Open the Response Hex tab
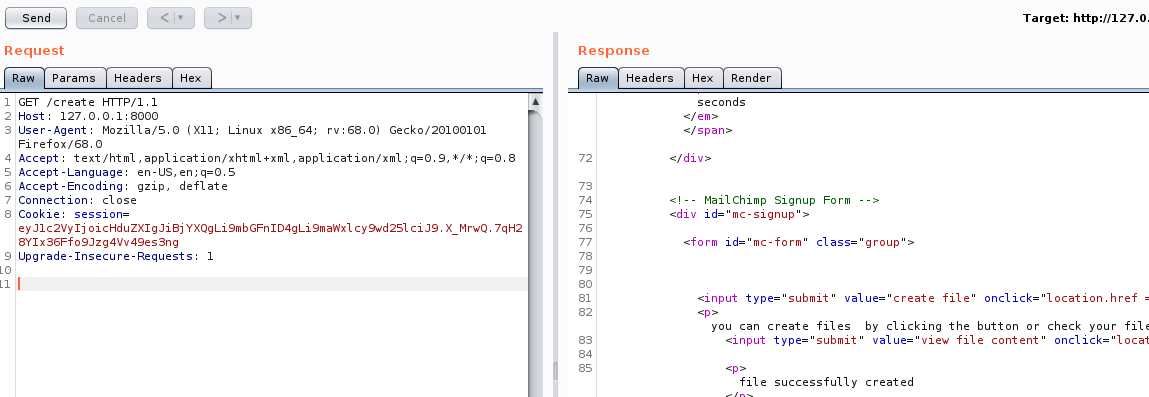Image resolution: width=1149 pixels, height=397 pixels. (703, 78)
